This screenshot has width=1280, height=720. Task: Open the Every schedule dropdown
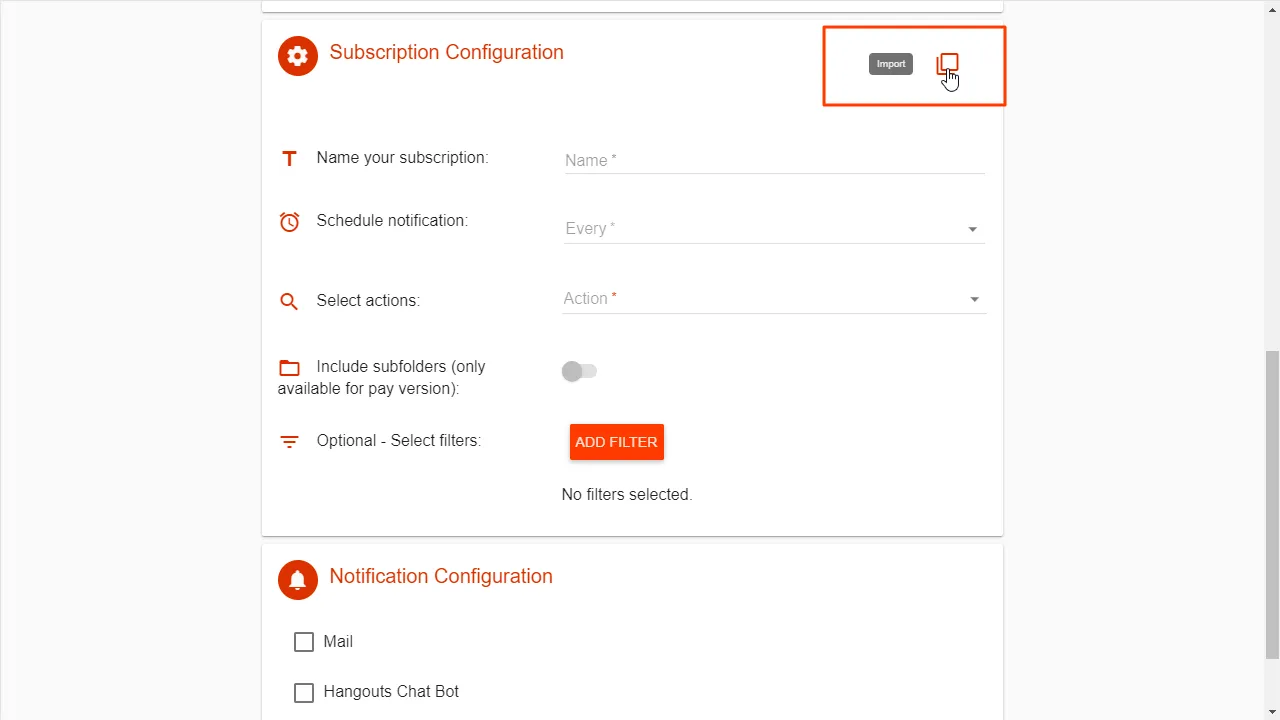[x=774, y=229]
